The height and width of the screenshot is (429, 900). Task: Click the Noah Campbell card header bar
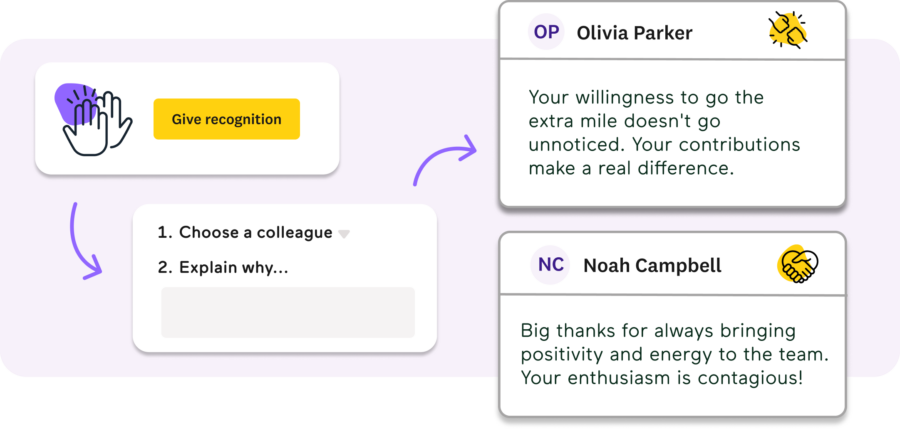673,264
